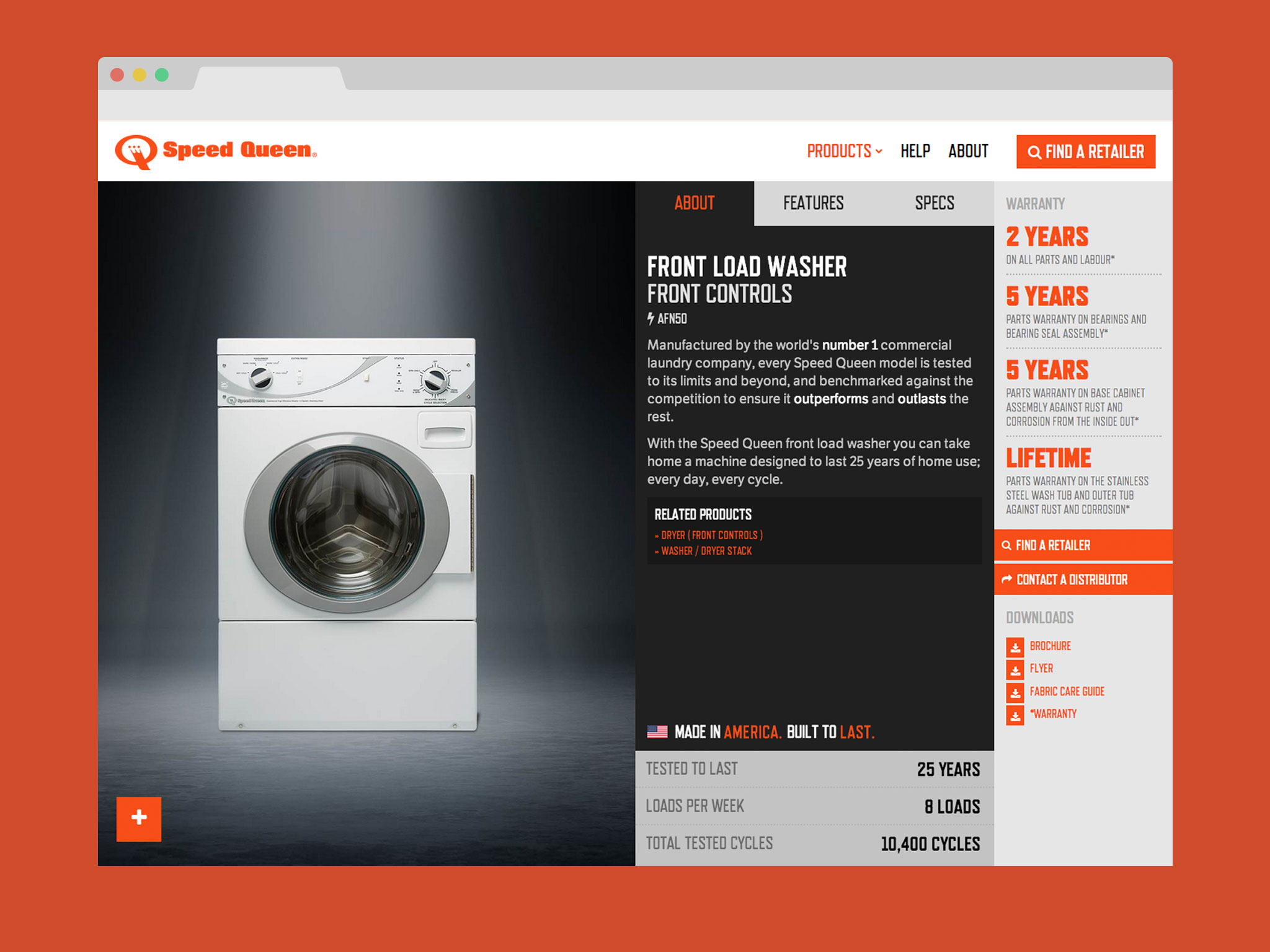Click the Find a Retailer button
The width and height of the screenshot is (1270, 952).
coord(1086,152)
